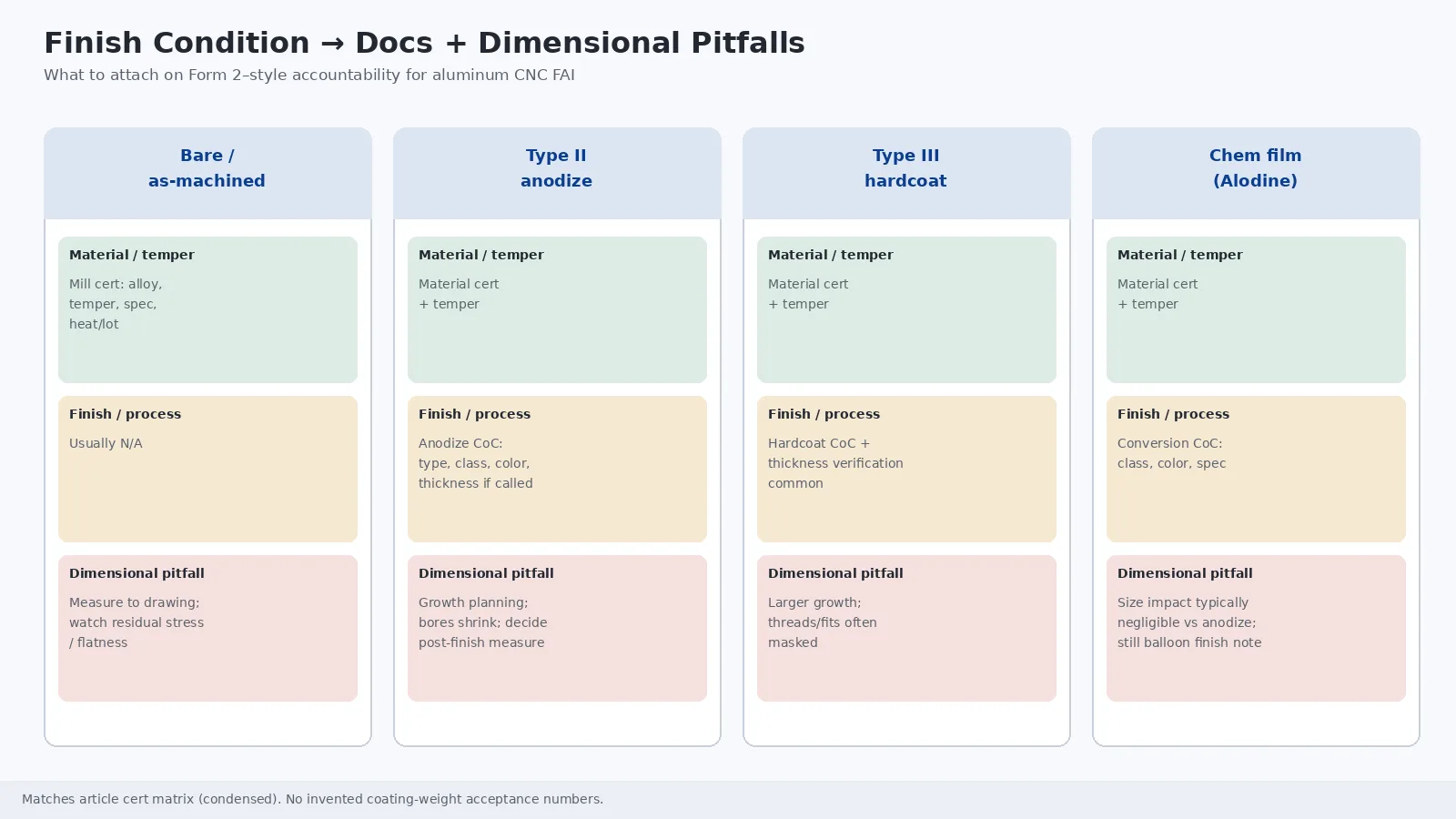Image resolution: width=1456 pixels, height=819 pixels.
Task: Click 'Mill cert: alloy, temper, spec, heat/lot' text
Action: [x=116, y=304]
